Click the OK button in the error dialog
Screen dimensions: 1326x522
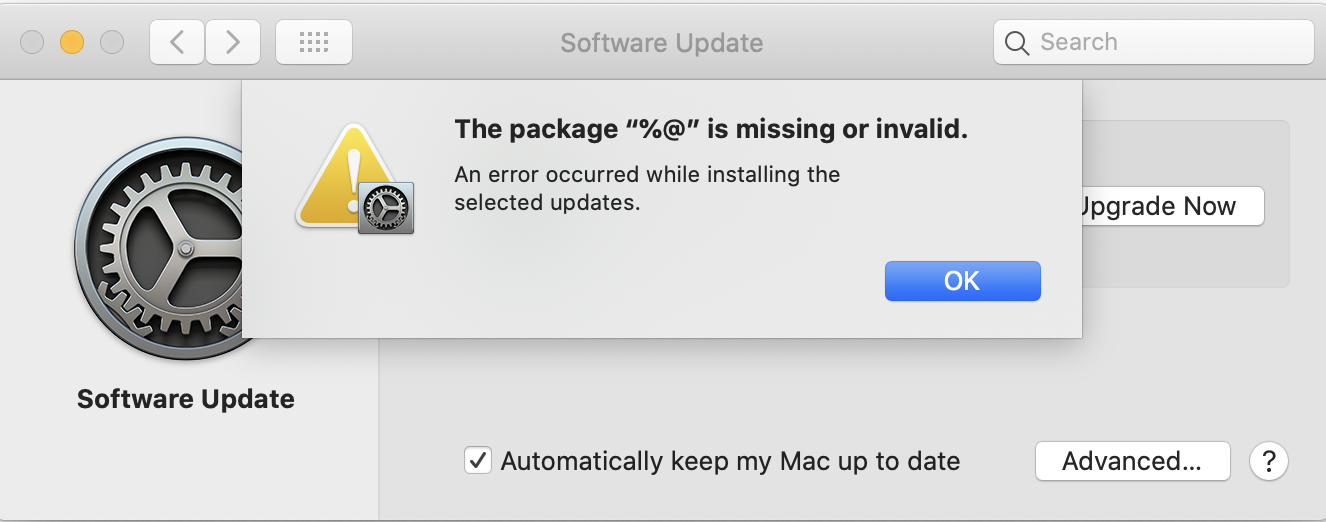tap(962, 281)
